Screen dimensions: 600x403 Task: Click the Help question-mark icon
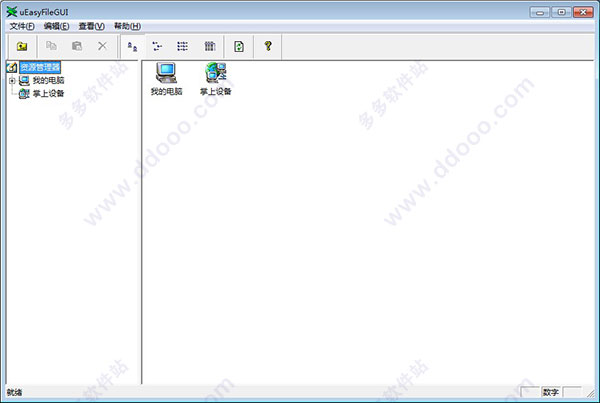coord(268,46)
